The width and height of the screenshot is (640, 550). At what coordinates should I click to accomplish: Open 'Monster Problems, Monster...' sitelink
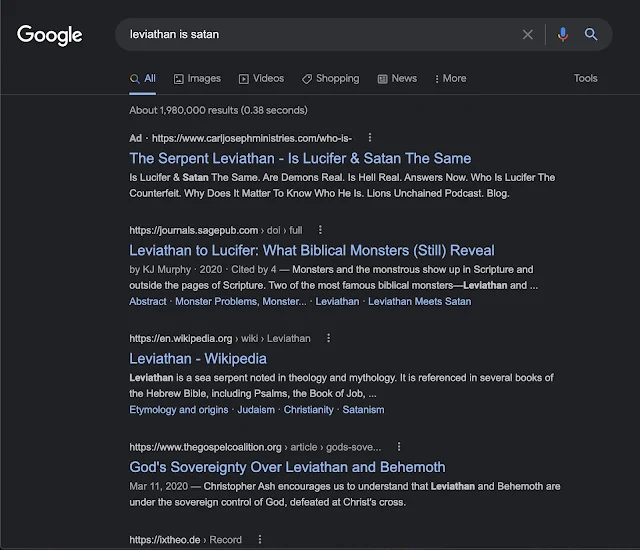(x=241, y=302)
